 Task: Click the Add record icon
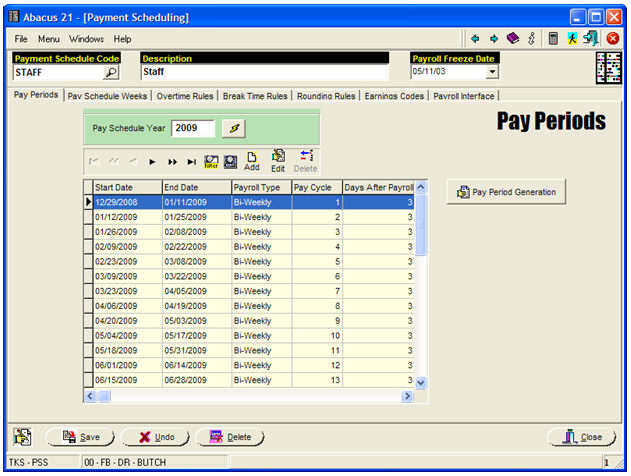pos(251,160)
